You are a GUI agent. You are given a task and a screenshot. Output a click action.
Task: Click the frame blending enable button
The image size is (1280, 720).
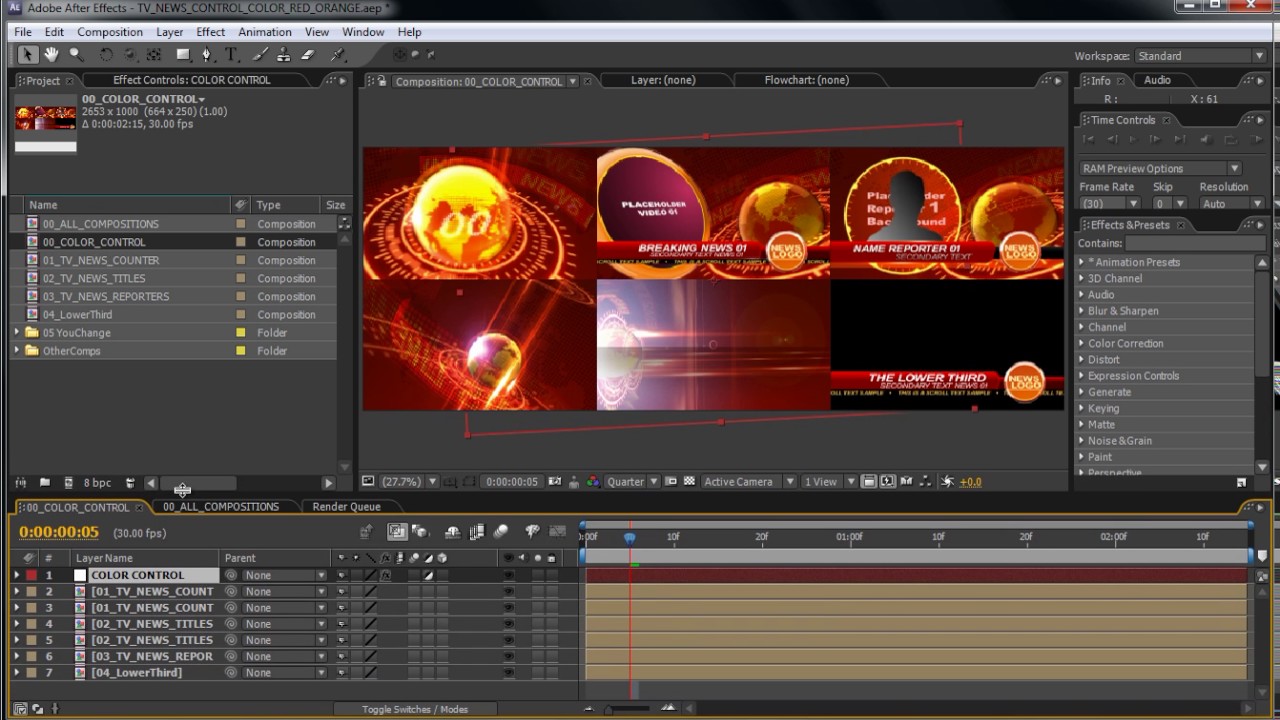pos(477,532)
